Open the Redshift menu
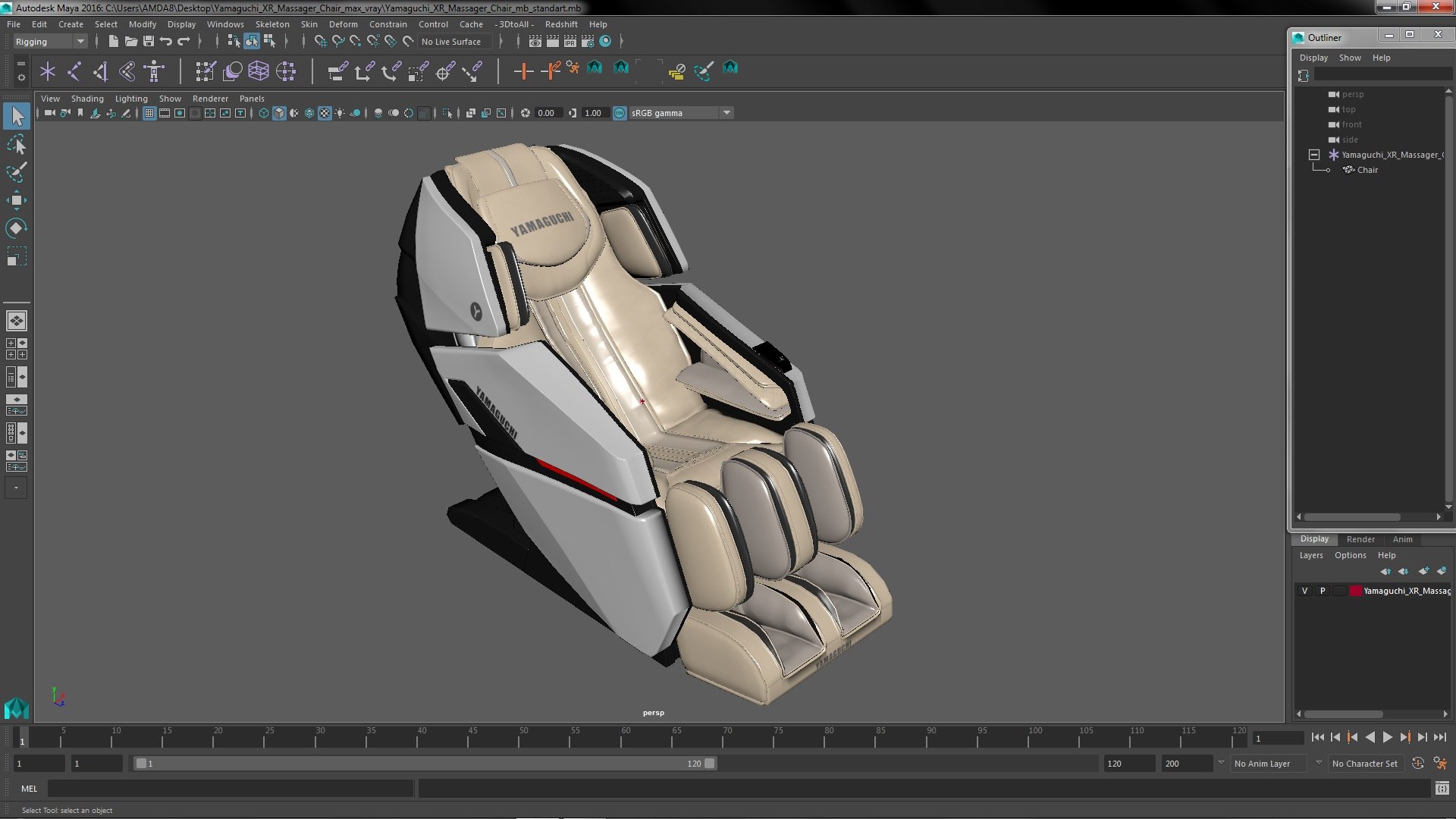The height and width of the screenshot is (819, 1456). pyautogui.click(x=561, y=24)
